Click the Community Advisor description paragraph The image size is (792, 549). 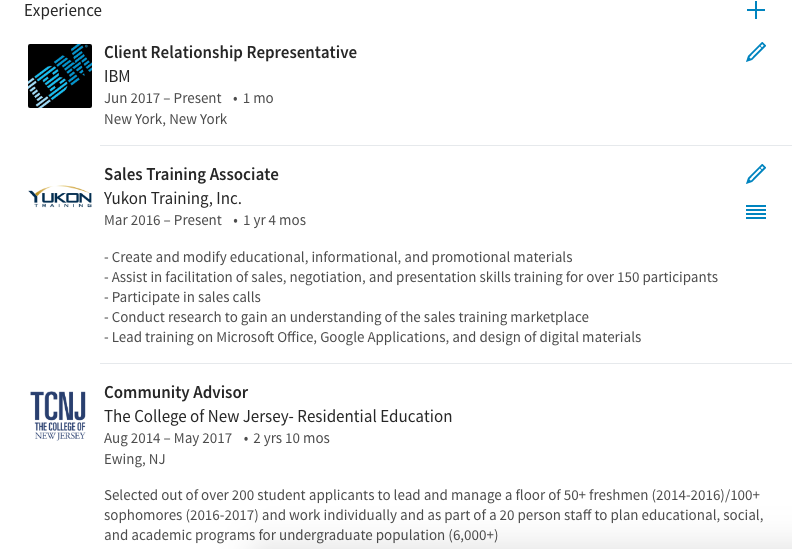(433, 515)
